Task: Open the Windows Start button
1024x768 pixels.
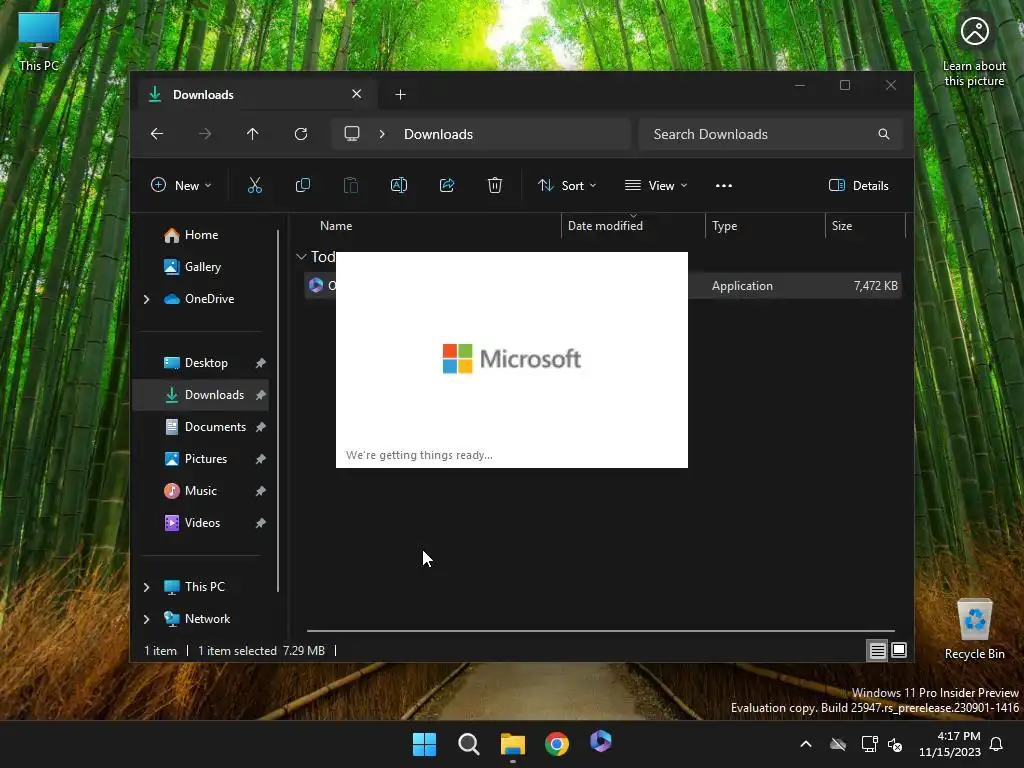Action: pyautogui.click(x=424, y=744)
